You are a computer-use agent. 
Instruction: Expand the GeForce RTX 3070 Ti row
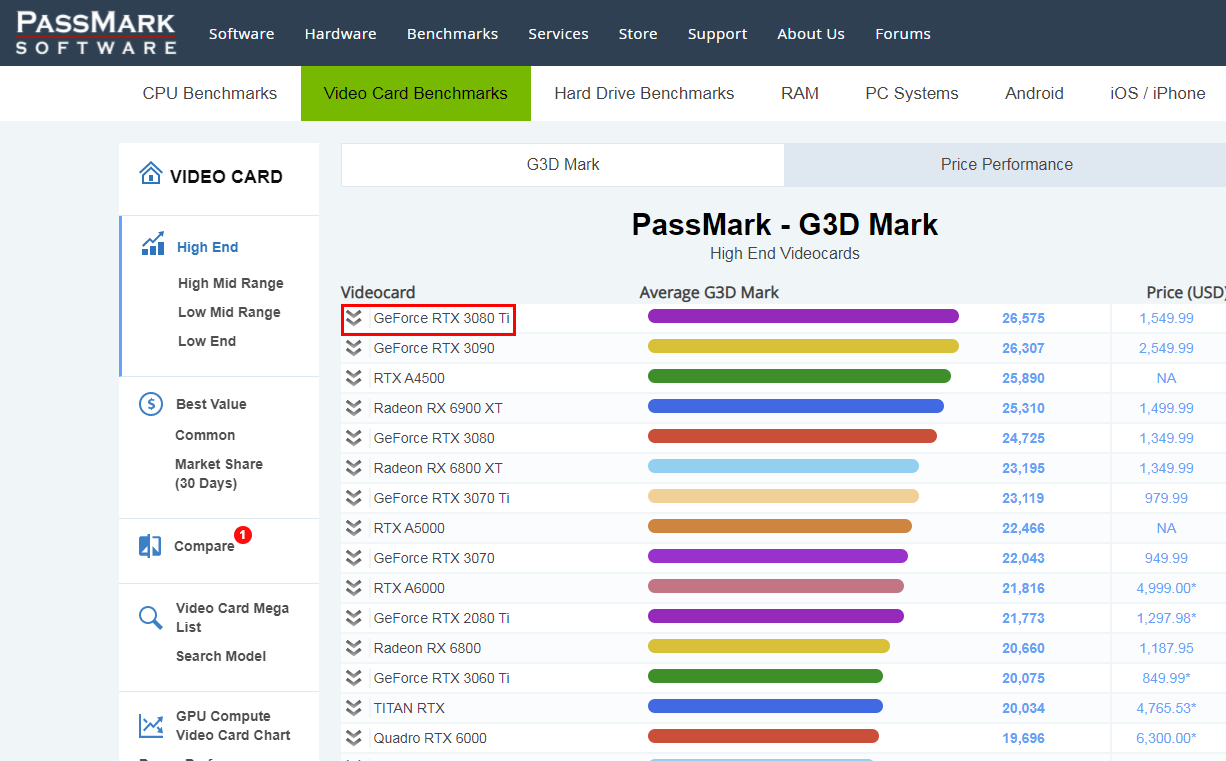(353, 498)
